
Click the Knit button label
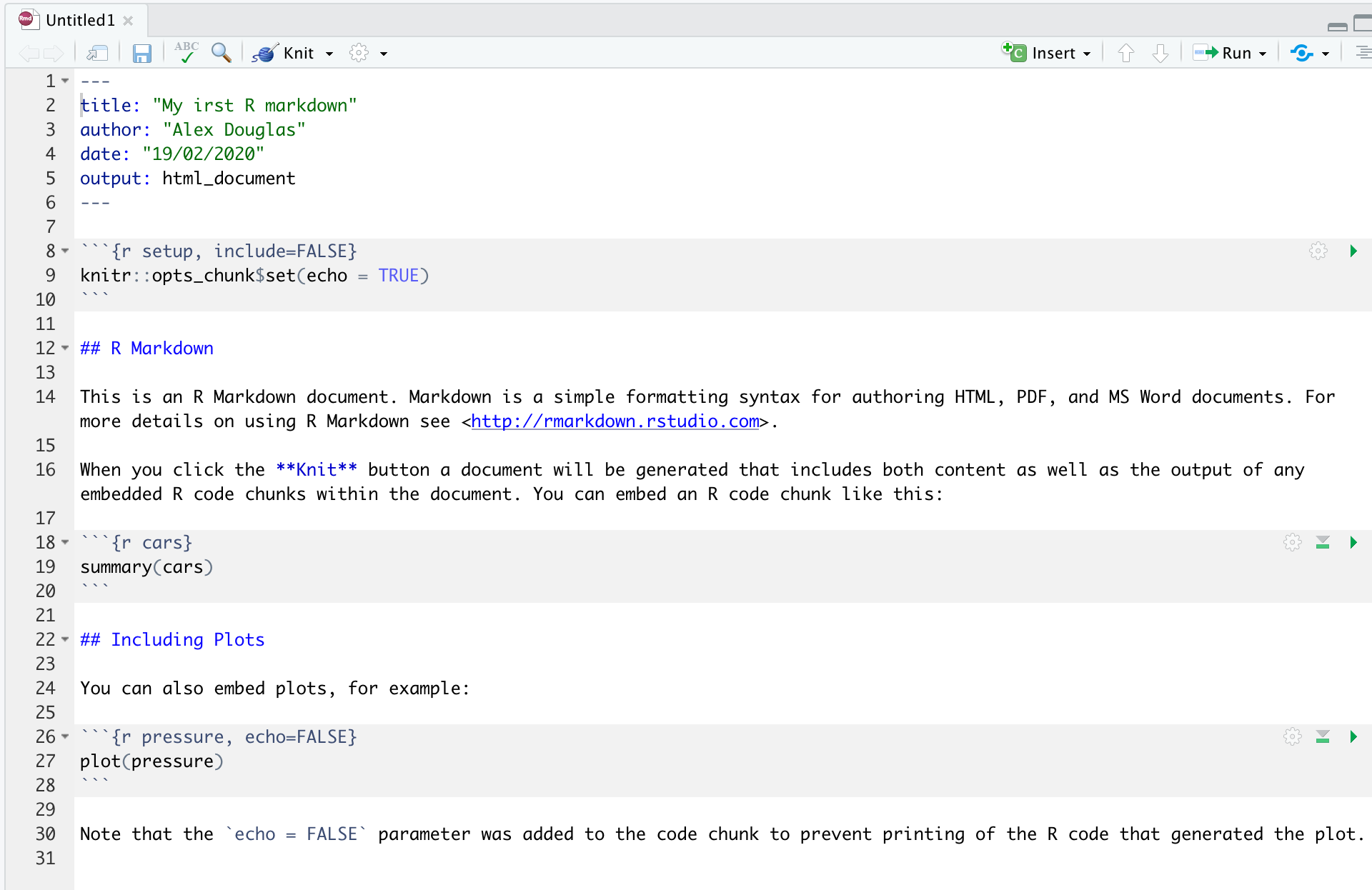click(x=299, y=53)
